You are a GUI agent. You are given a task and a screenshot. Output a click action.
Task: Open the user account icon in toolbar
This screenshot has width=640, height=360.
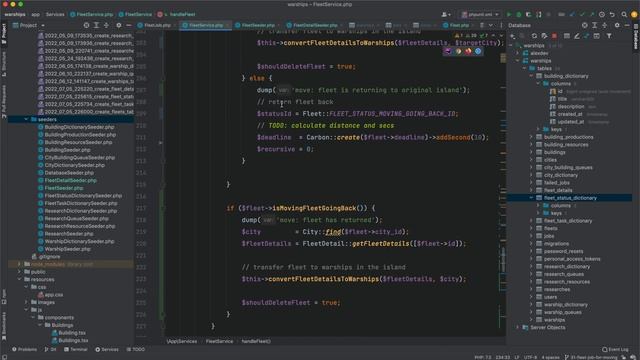(445, 14)
